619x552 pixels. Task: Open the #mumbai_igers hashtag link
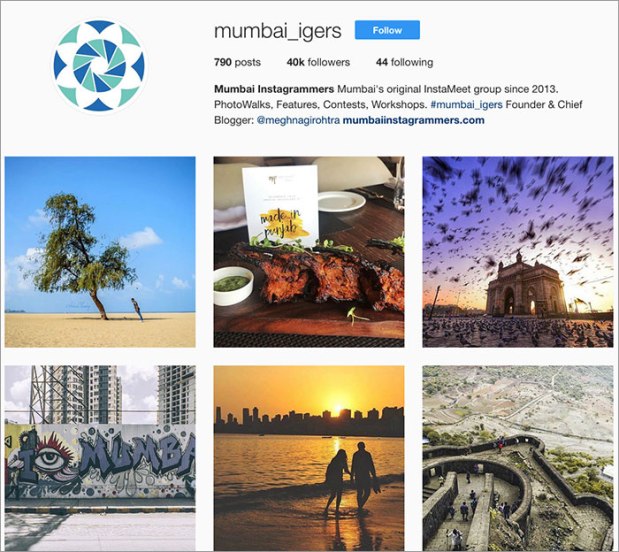(x=466, y=105)
